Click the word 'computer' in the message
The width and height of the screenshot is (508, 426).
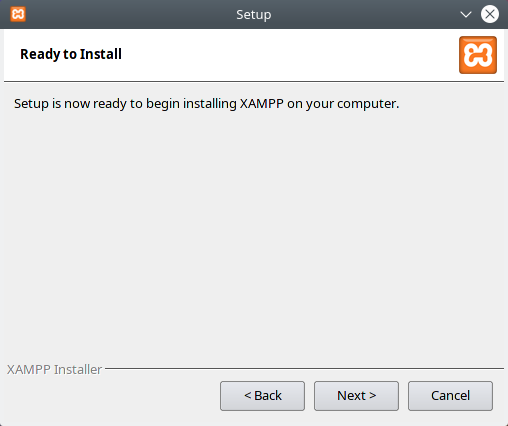(x=366, y=104)
